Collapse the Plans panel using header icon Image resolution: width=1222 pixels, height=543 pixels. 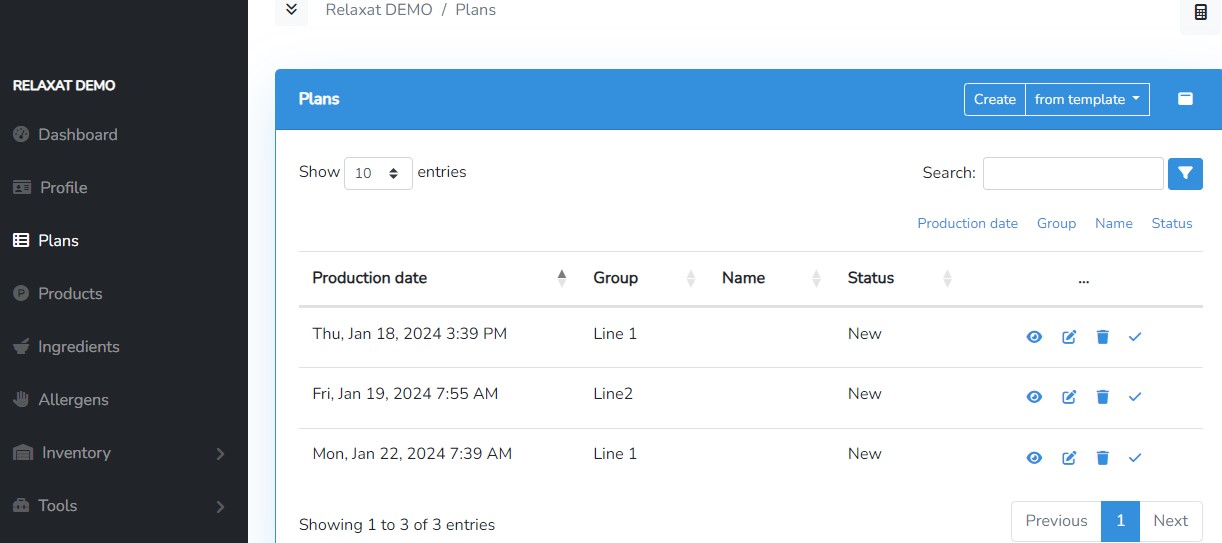[1185, 99]
